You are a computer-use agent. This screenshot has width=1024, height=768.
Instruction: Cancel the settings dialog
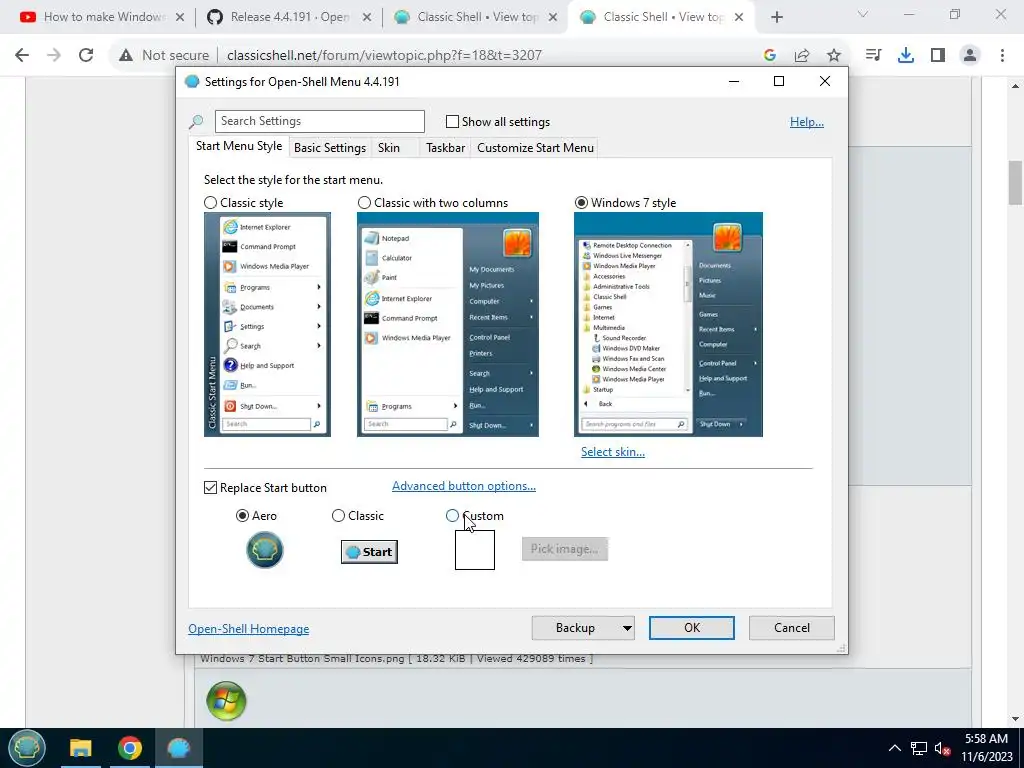pos(792,628)
